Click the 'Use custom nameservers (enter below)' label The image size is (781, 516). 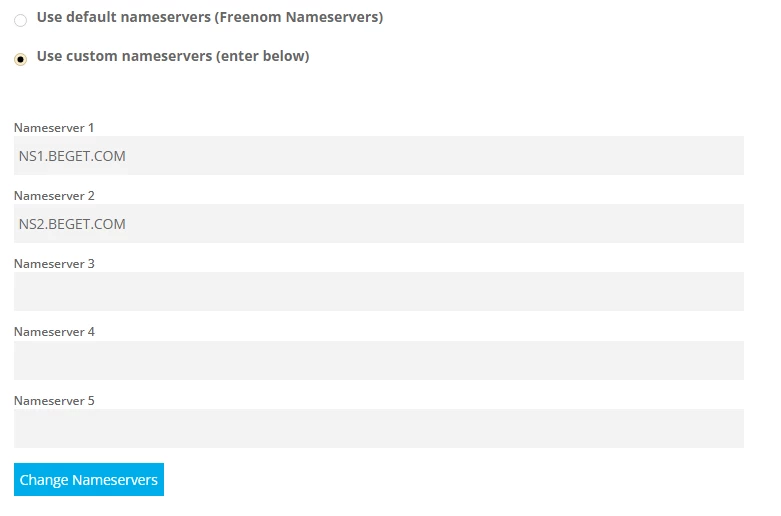coord(173,56)
